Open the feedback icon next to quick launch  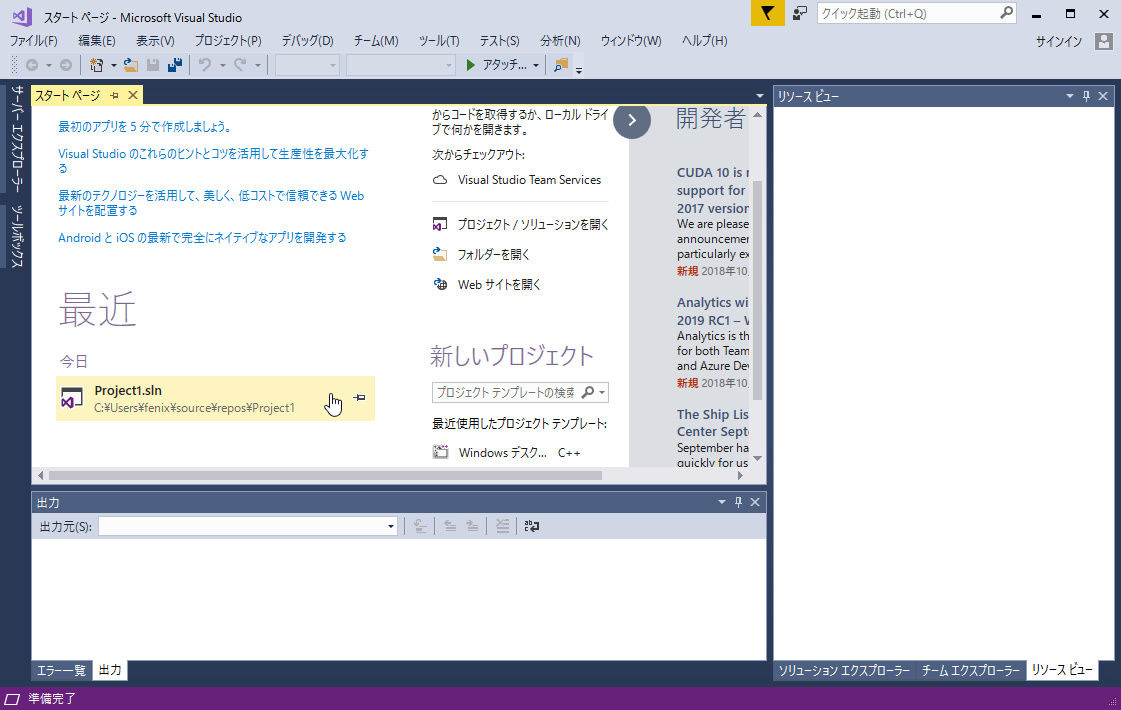pyautogui.click(x=800, y=14)
